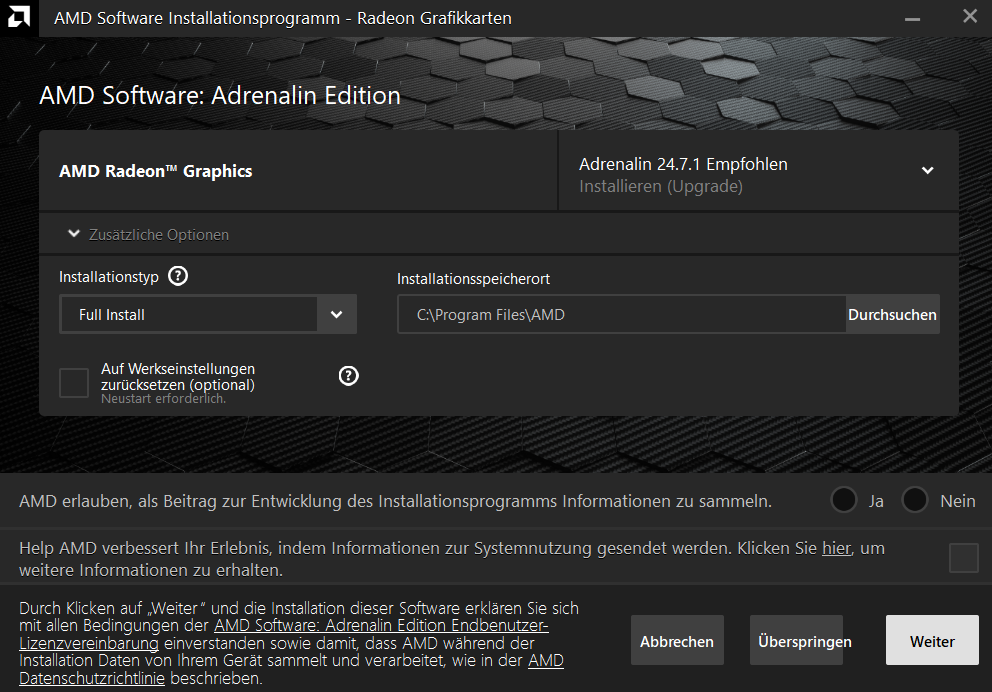This screenshot has height=692, width=992.
Task: Cancel installation with Abbrechen
Action: [677, 640]
